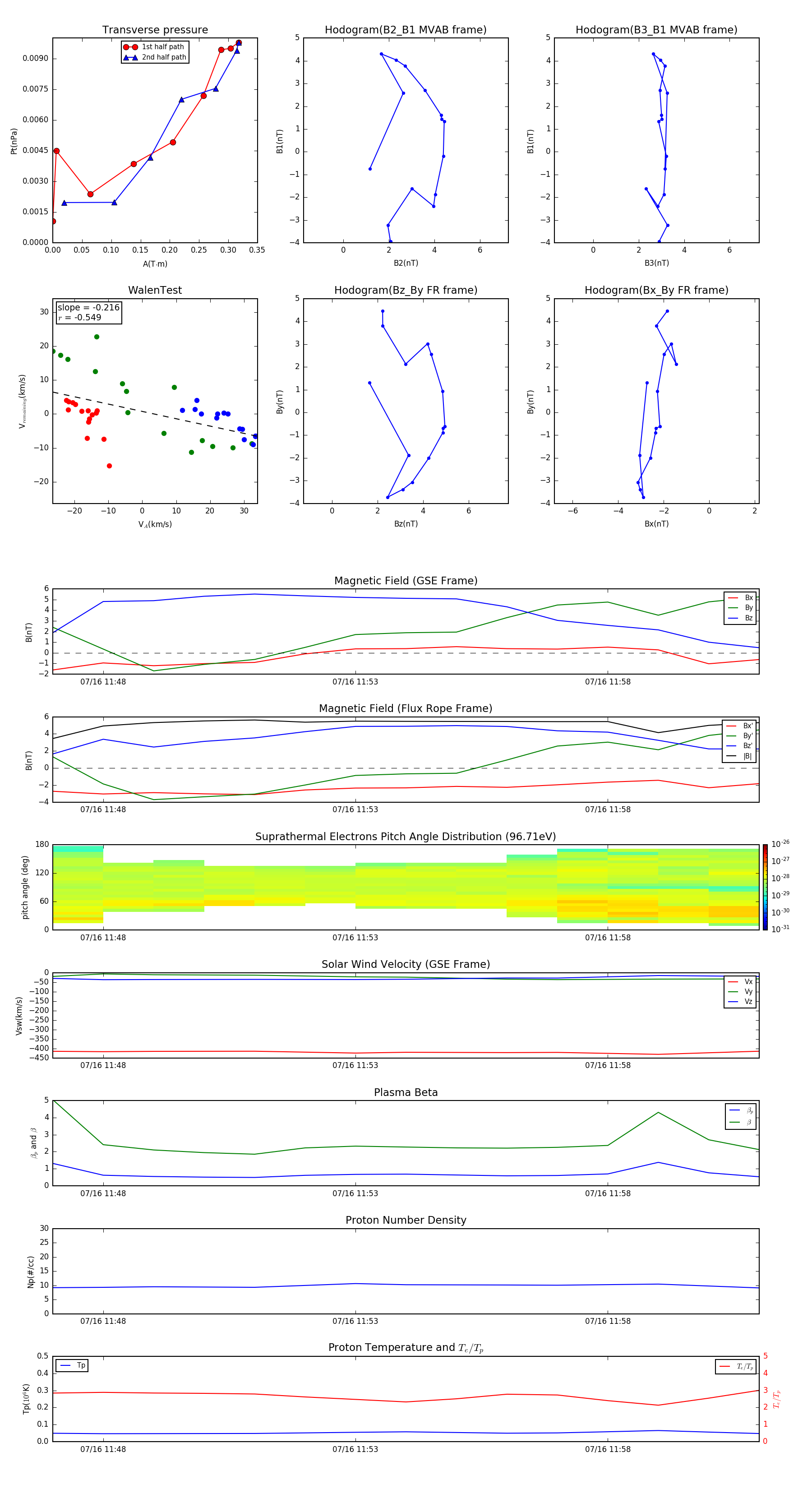Click 'pitch angle (deg)' y-axis label

coord(25,887)
